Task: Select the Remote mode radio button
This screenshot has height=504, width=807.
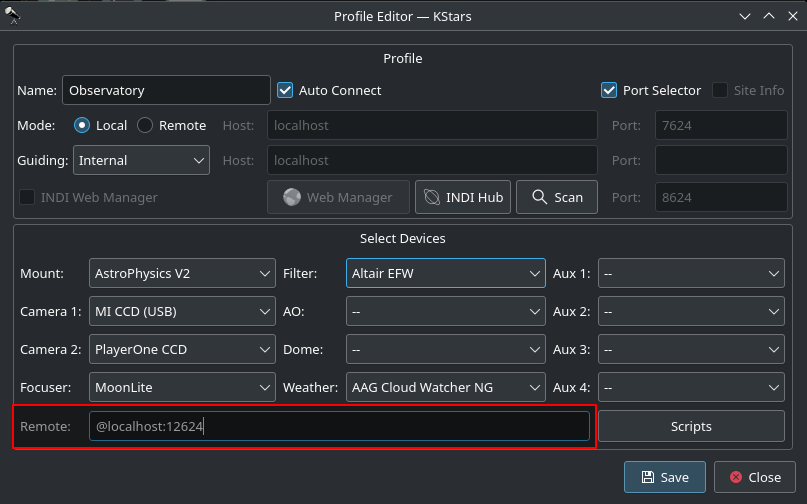Action: click(x=145, y=125)
